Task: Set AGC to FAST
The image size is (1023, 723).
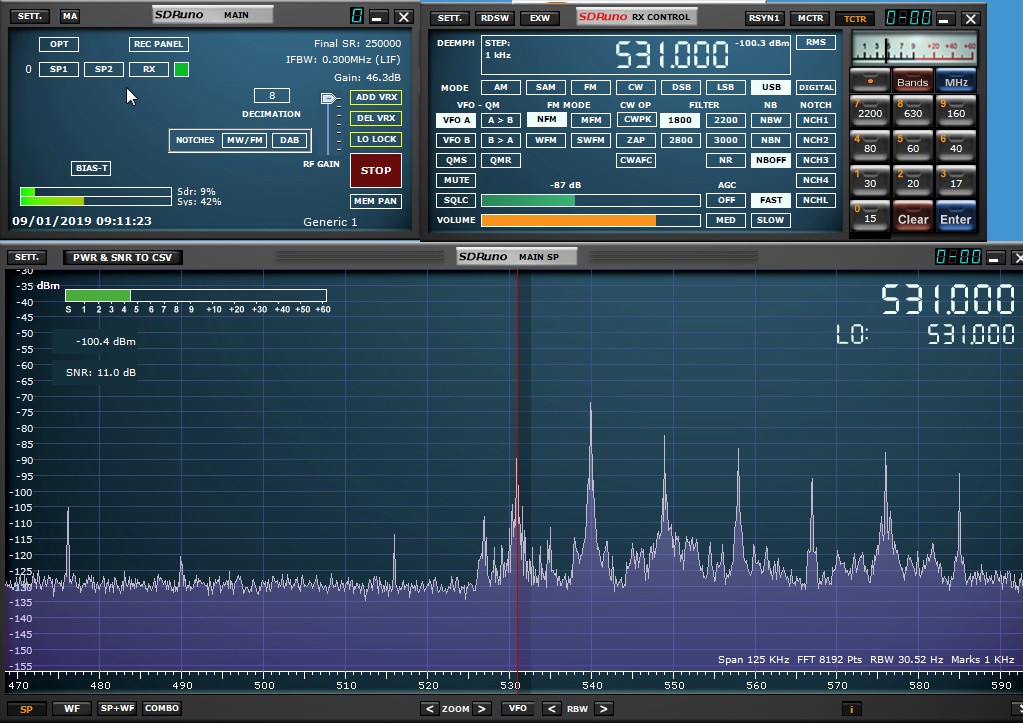Action: point(771,200)
